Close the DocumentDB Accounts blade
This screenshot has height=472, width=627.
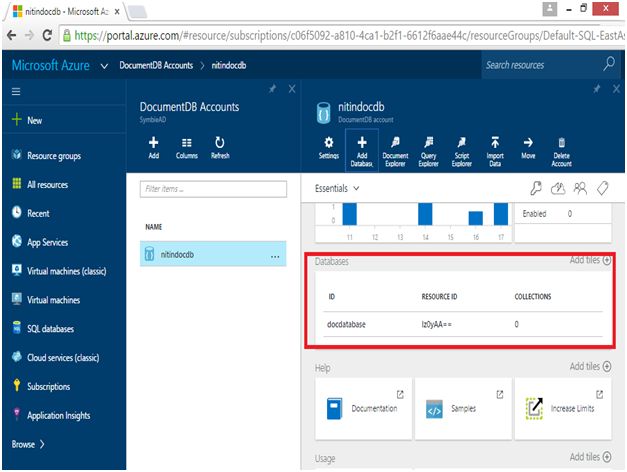pyautogui.click(x=292, y=89)
